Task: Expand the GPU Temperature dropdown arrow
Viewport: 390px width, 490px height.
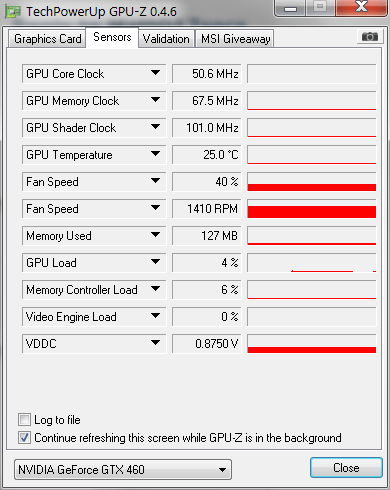Action: pos(155,154)
